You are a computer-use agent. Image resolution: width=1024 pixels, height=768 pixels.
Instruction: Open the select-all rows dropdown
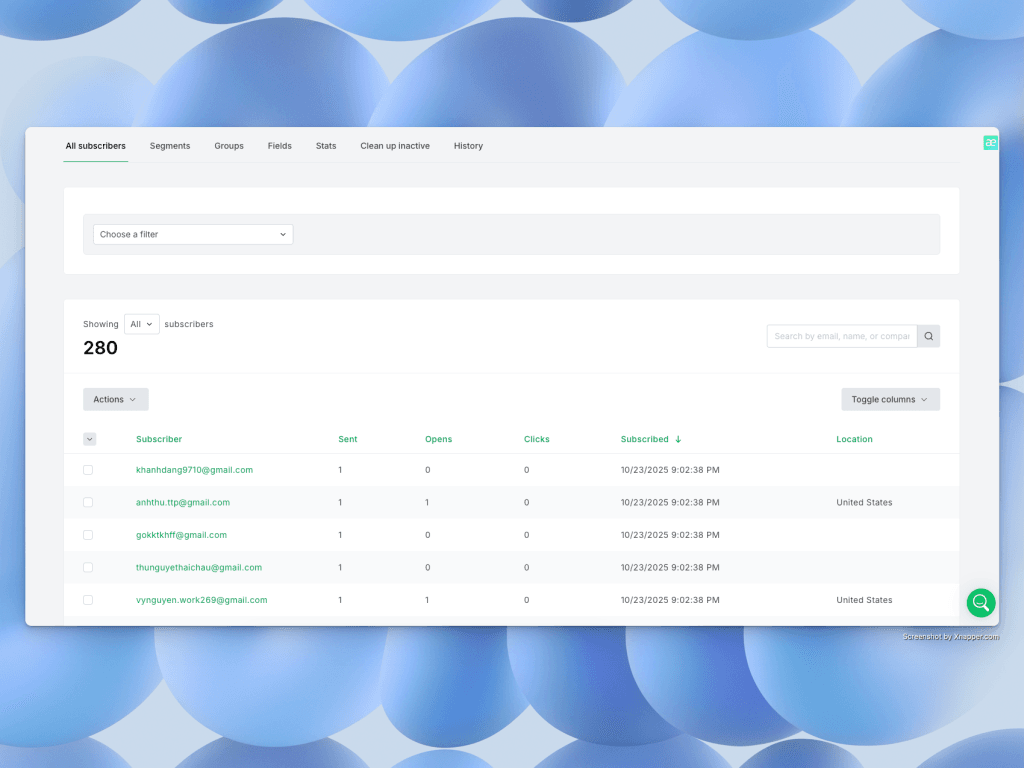coord(89,440)
